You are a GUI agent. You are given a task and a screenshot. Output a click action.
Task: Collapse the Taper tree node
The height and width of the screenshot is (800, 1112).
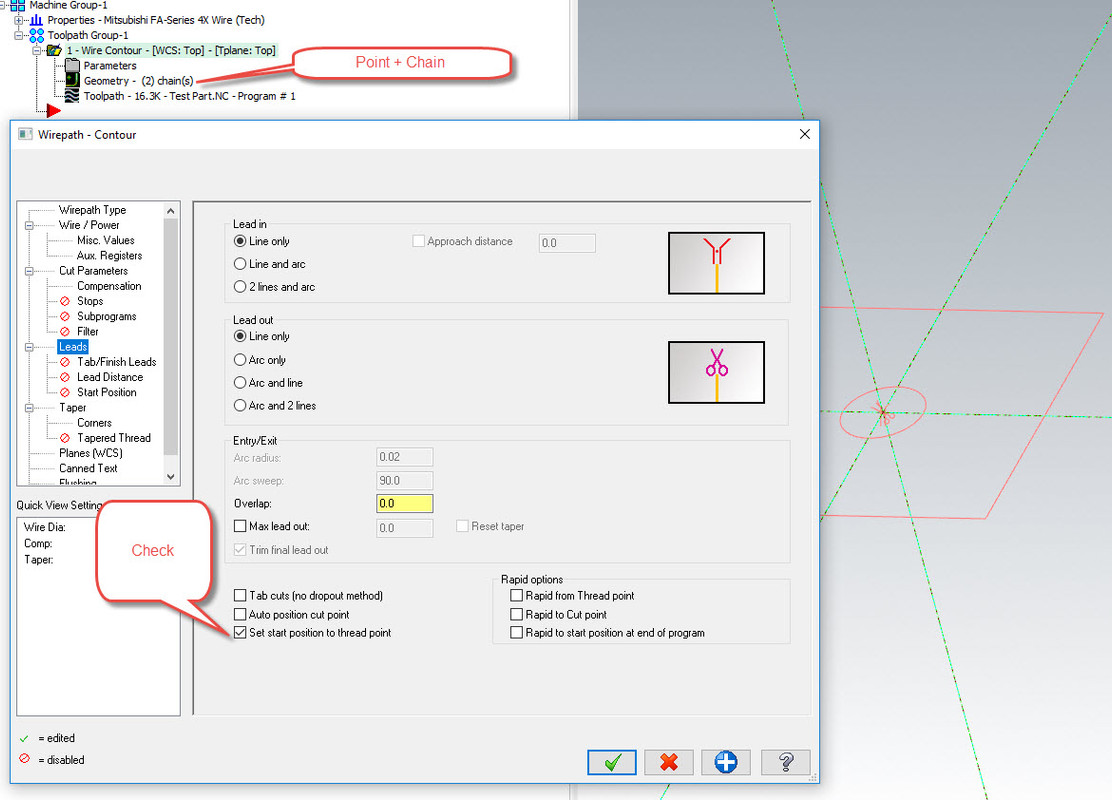(29, 408)
